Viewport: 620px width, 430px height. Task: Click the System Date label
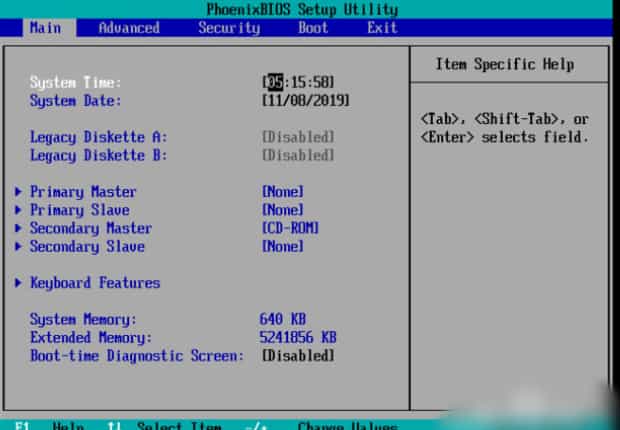click(x=75, y=100)
